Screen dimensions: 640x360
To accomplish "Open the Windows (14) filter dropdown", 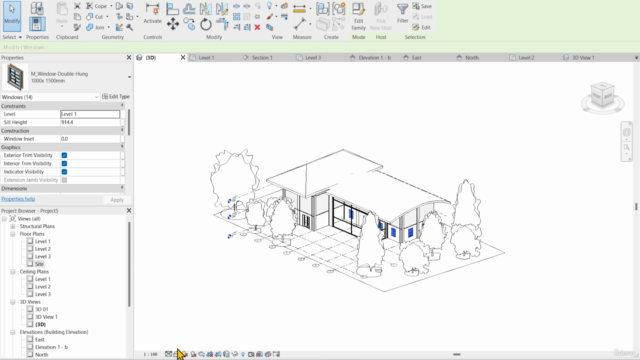I will pyautogui.click(x=96, y=97).
